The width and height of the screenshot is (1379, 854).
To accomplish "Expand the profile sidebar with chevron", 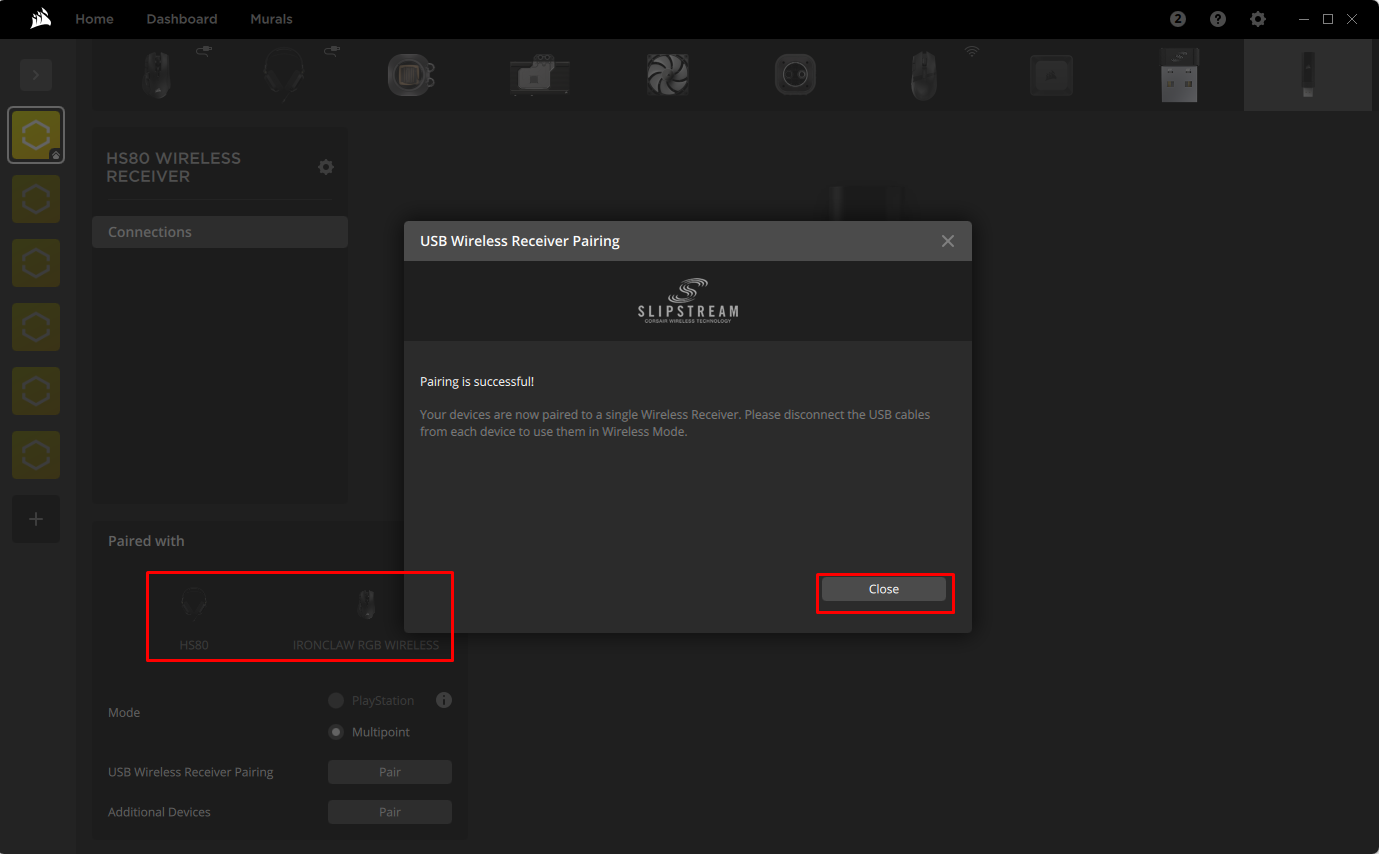I will pos(36,75).
